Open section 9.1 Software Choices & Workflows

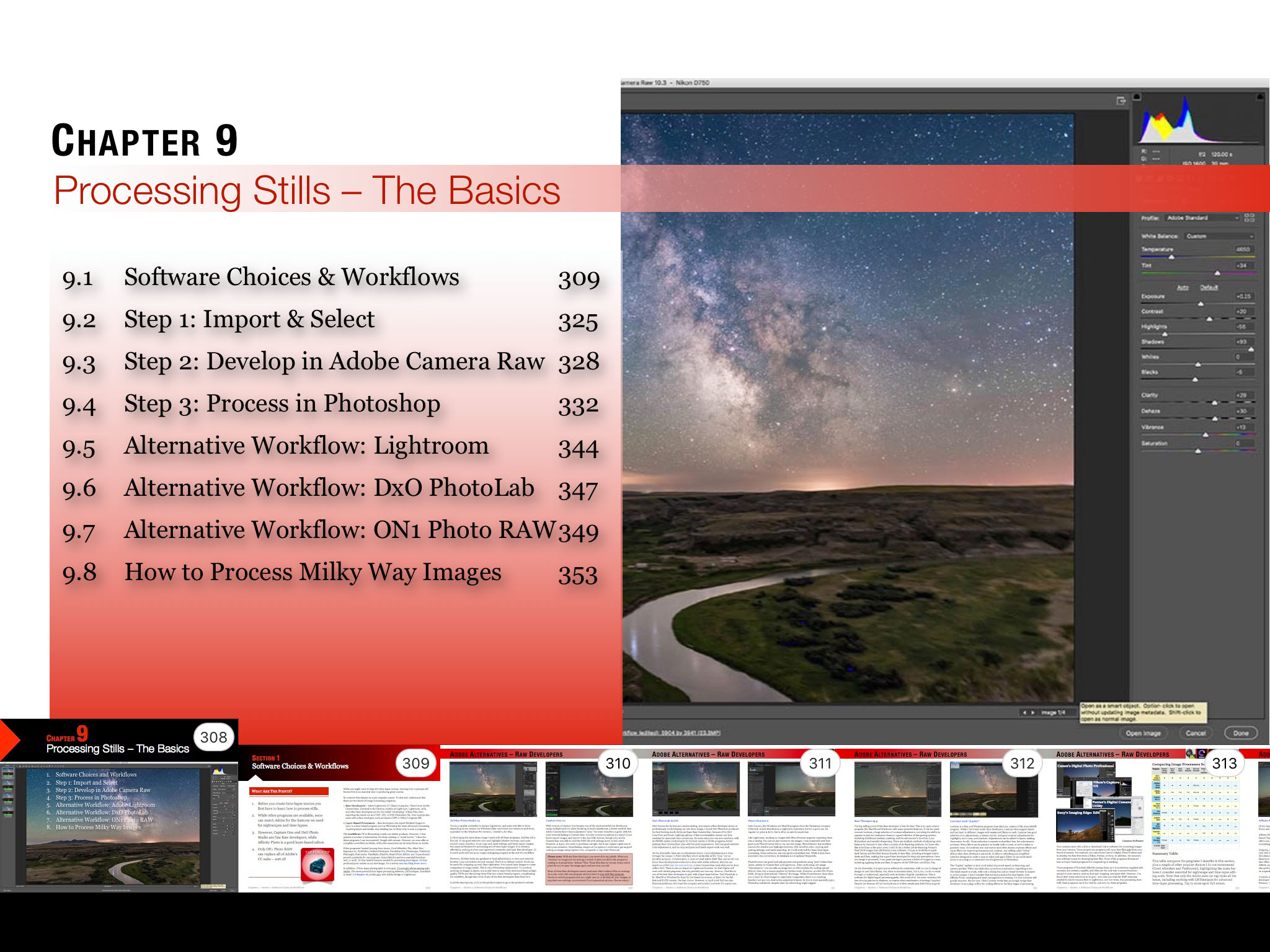coord(291,277)
